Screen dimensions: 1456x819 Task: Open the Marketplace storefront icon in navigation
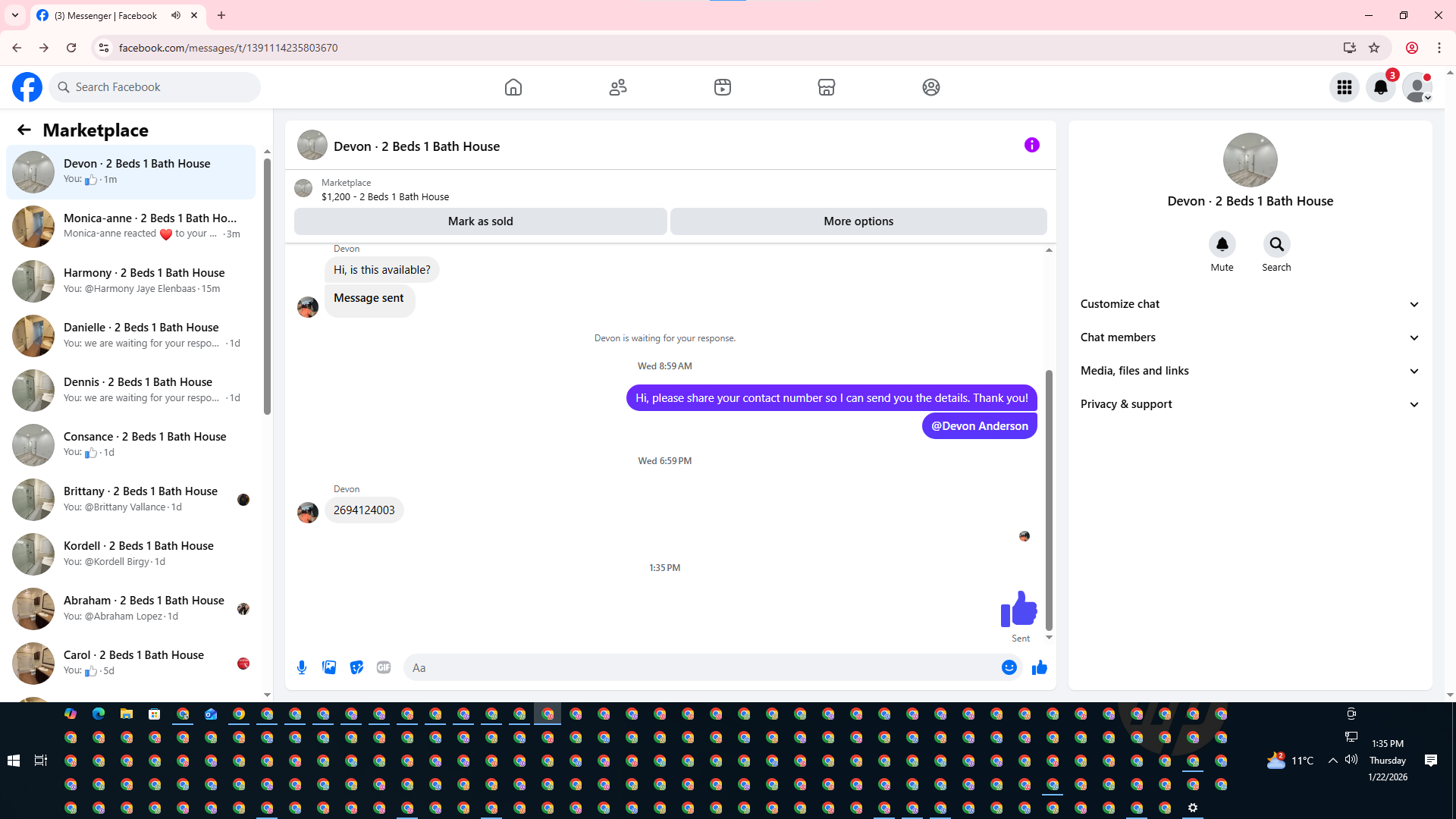[827, 87]
